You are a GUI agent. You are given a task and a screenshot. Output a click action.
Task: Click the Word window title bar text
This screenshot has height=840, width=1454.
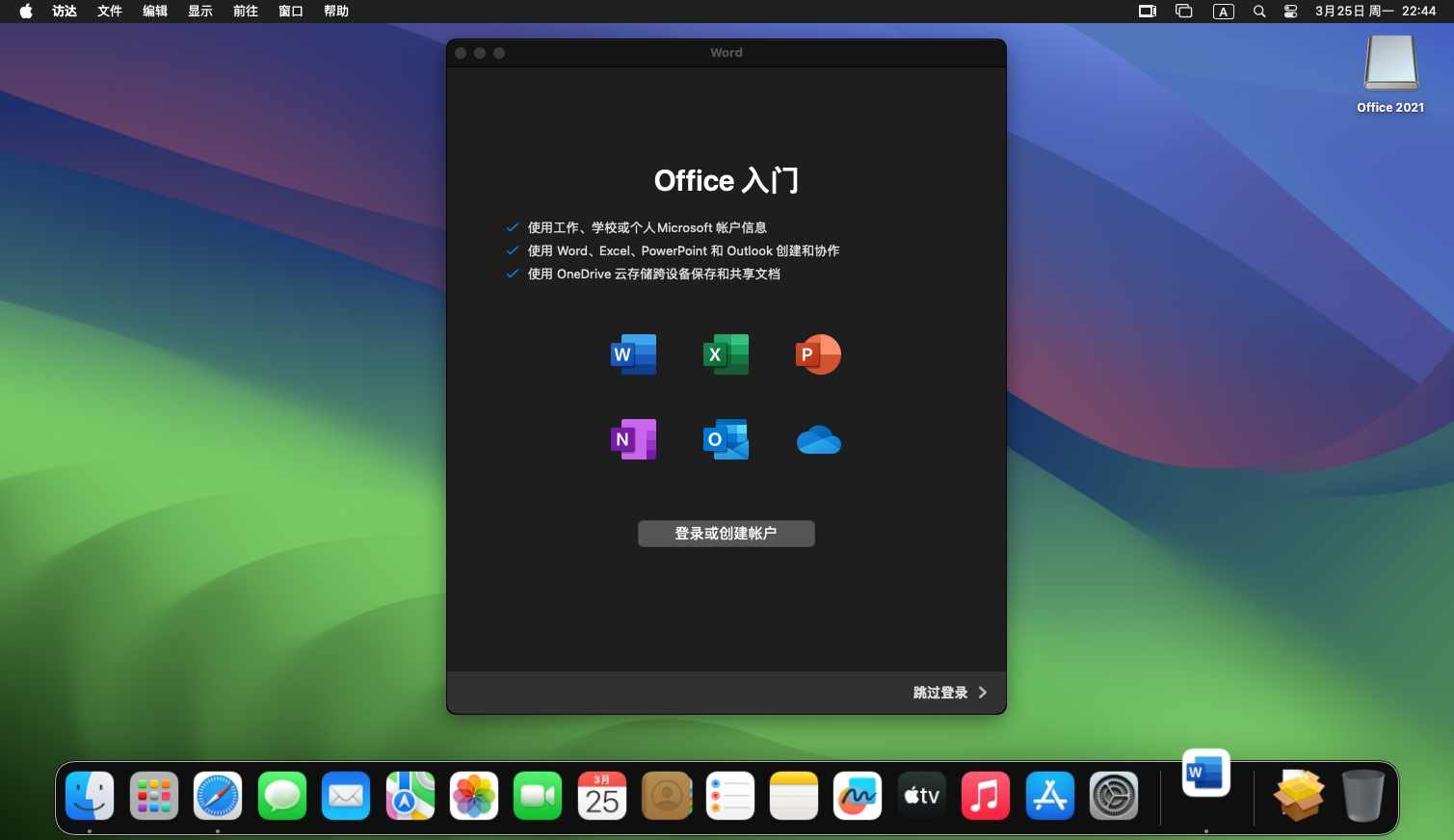(727, 53)
